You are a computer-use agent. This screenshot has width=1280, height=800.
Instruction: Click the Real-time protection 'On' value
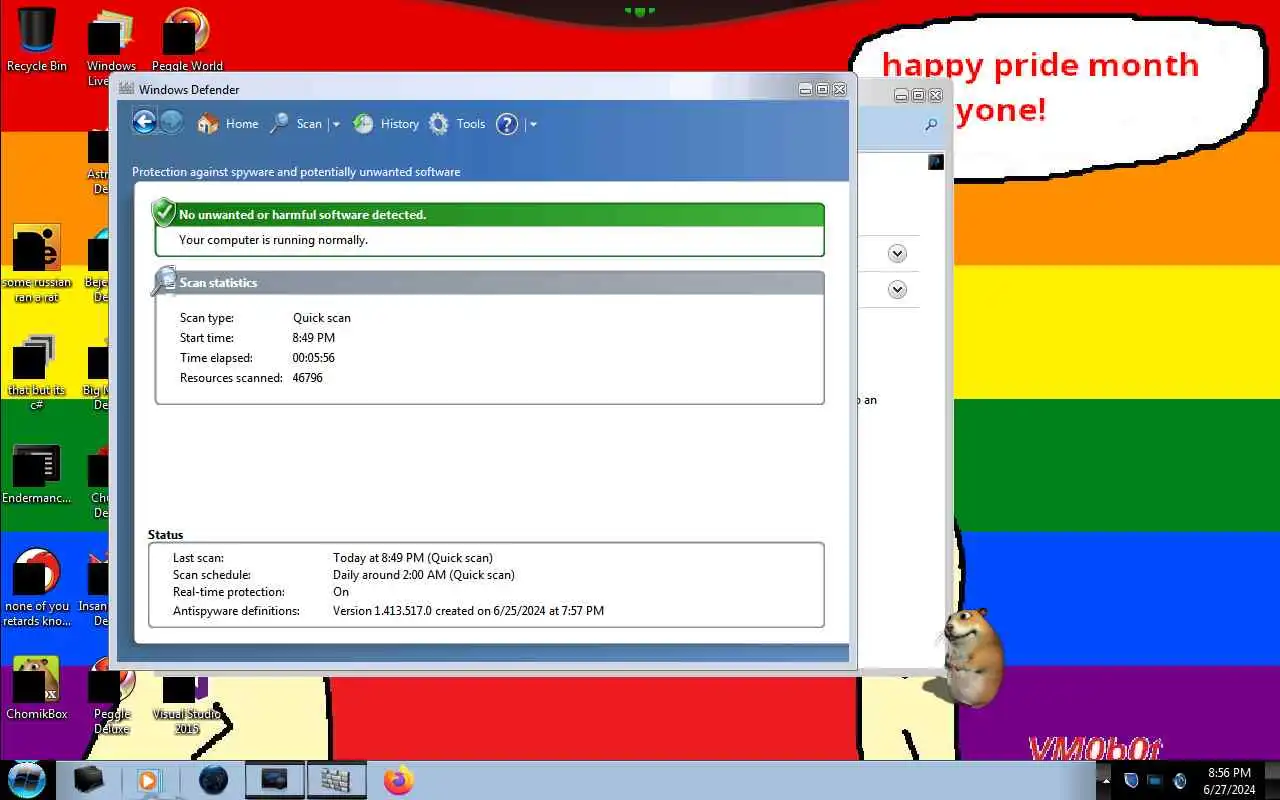(341, 592)
